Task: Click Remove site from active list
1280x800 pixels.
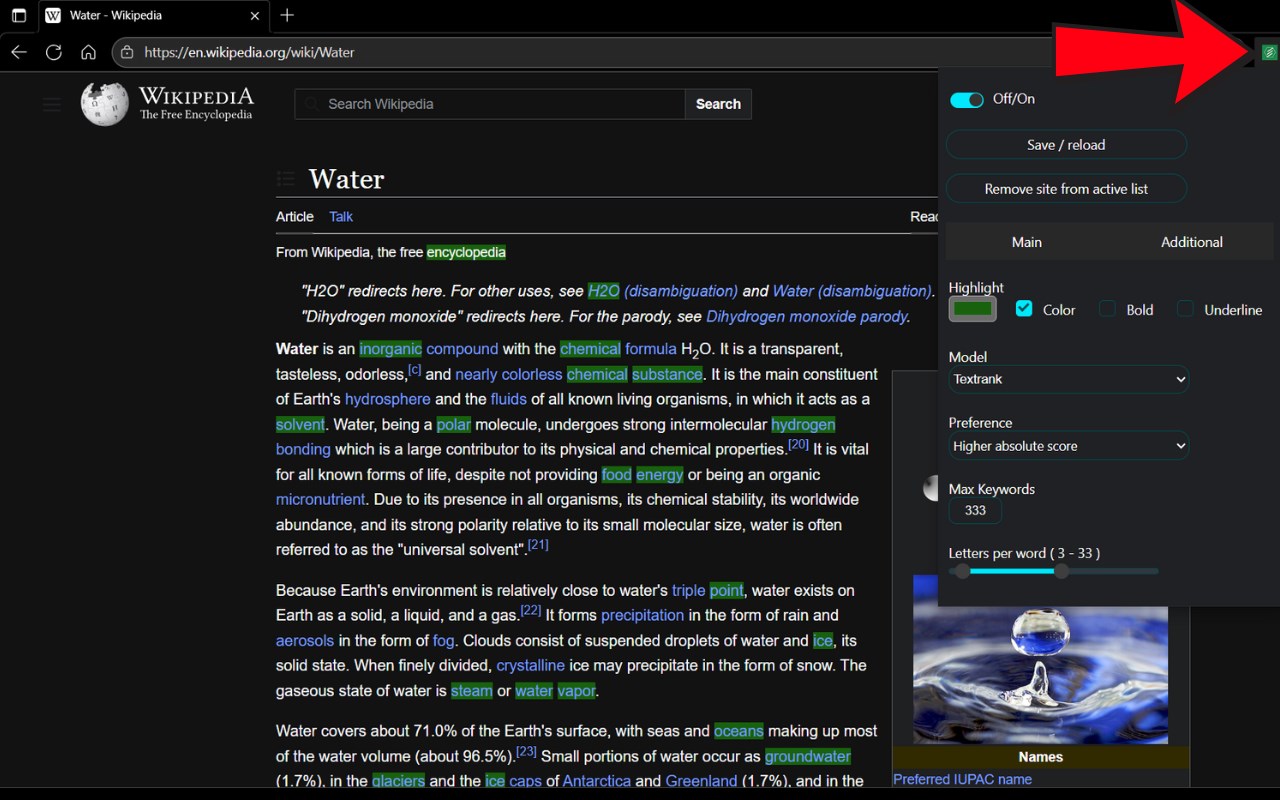Action: coord(1066,189)
